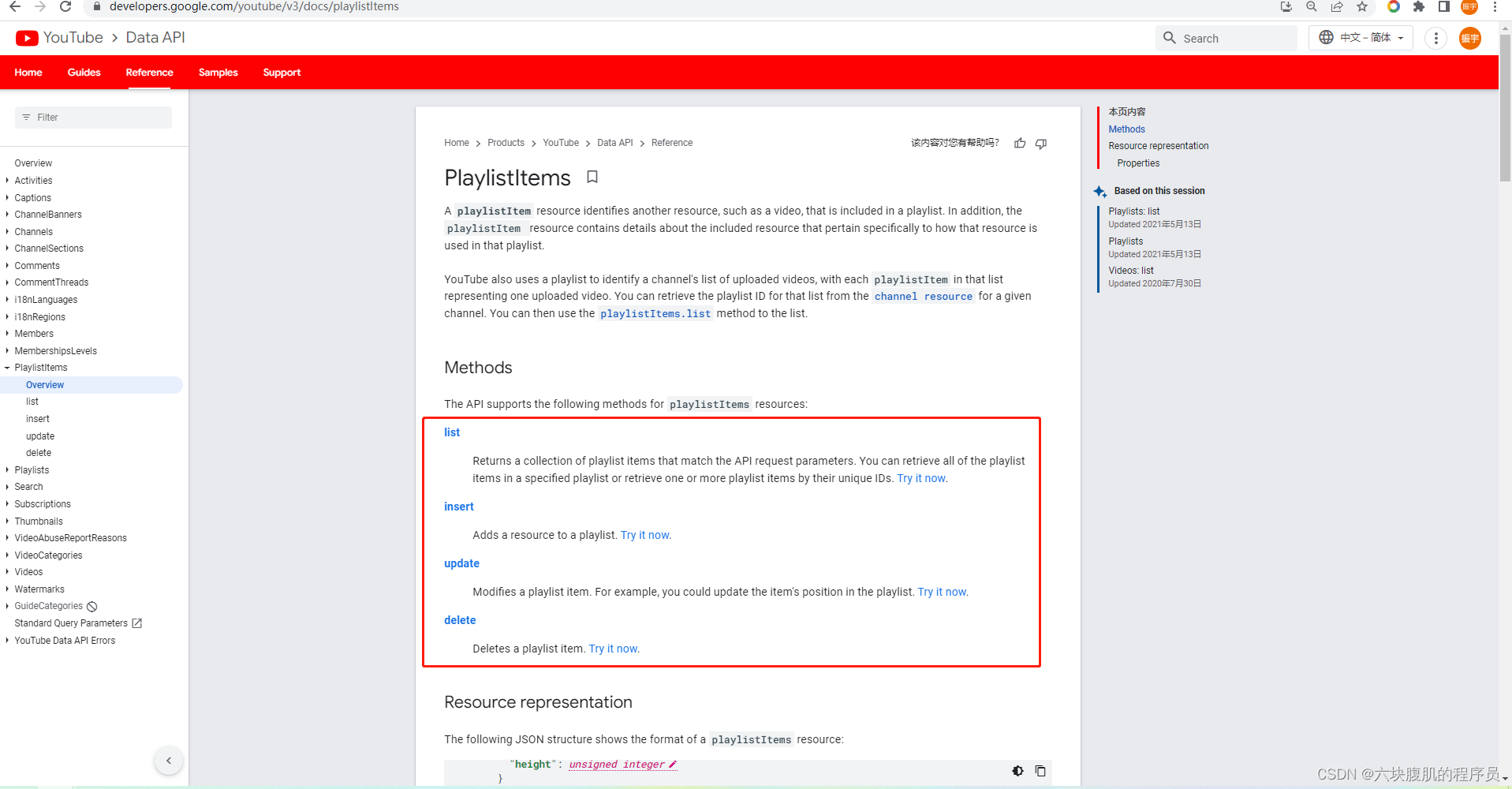This screenshot has width=1512, height=789.
Task: Open browser extensions puzzle icon
Action: pyautogui.click(x=1419, y=6)
